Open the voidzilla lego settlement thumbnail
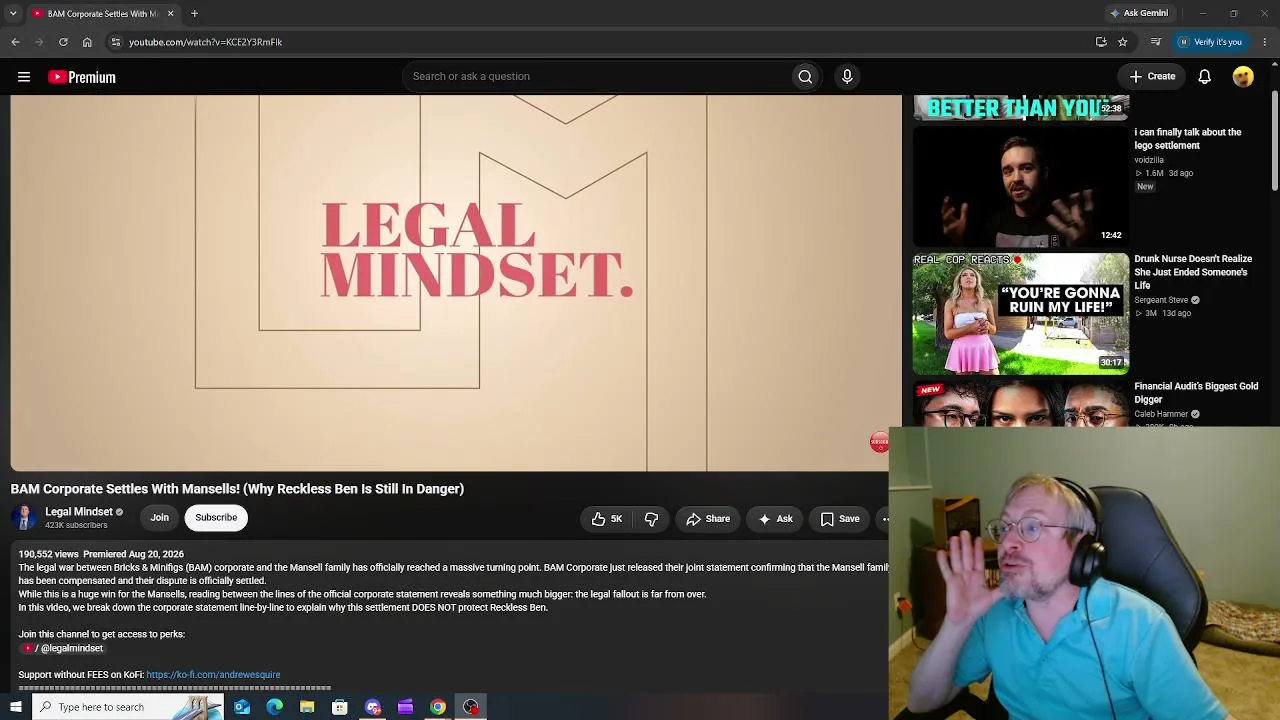The image size is (1280, 720). (x=1021, y=186)
